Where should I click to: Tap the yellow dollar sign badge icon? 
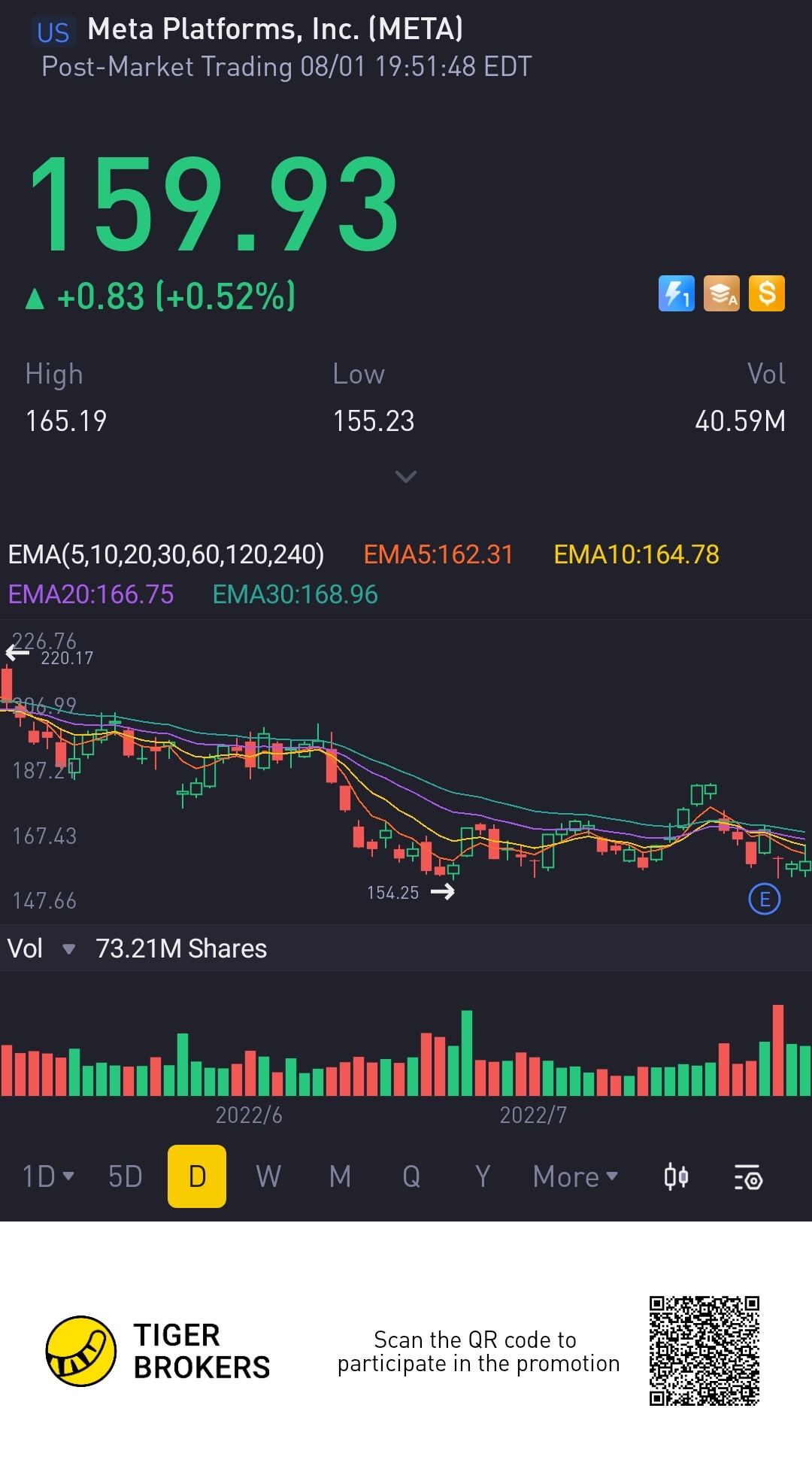coord(767,293)
